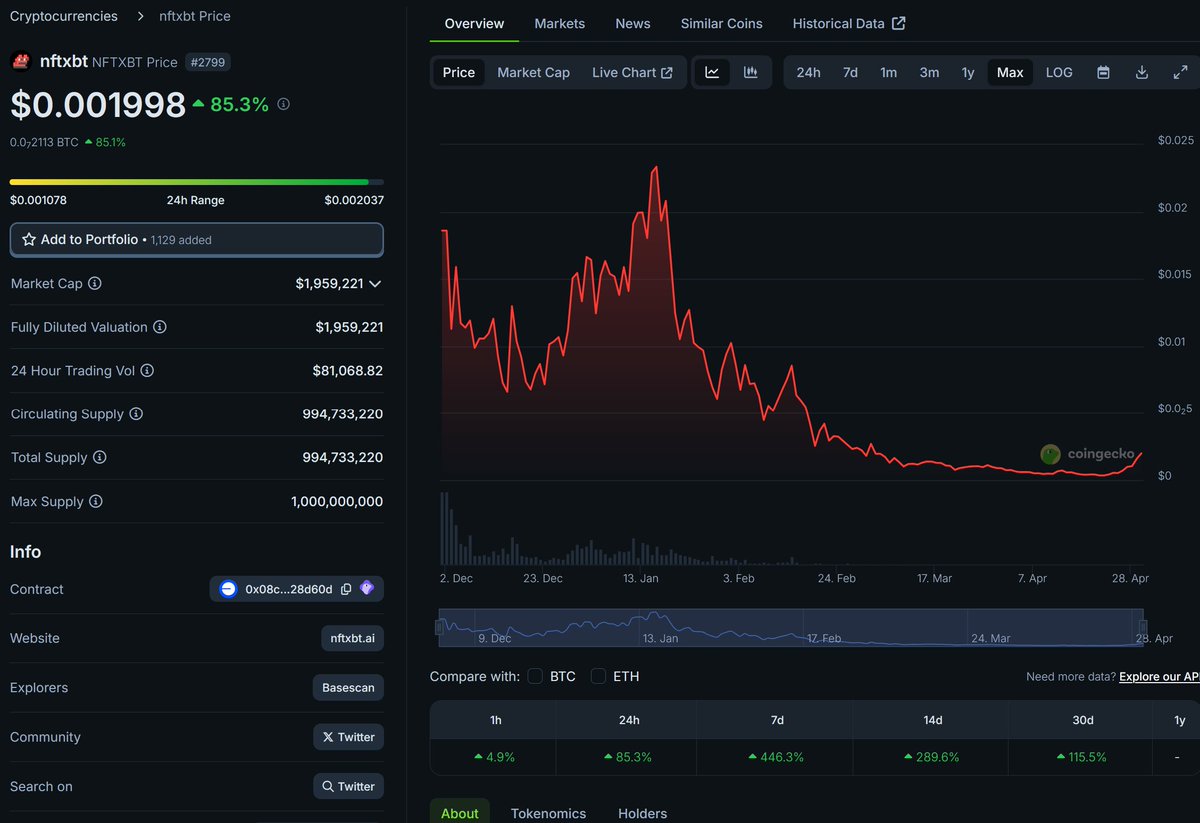Set chart range to 3m

pos(929,72)
